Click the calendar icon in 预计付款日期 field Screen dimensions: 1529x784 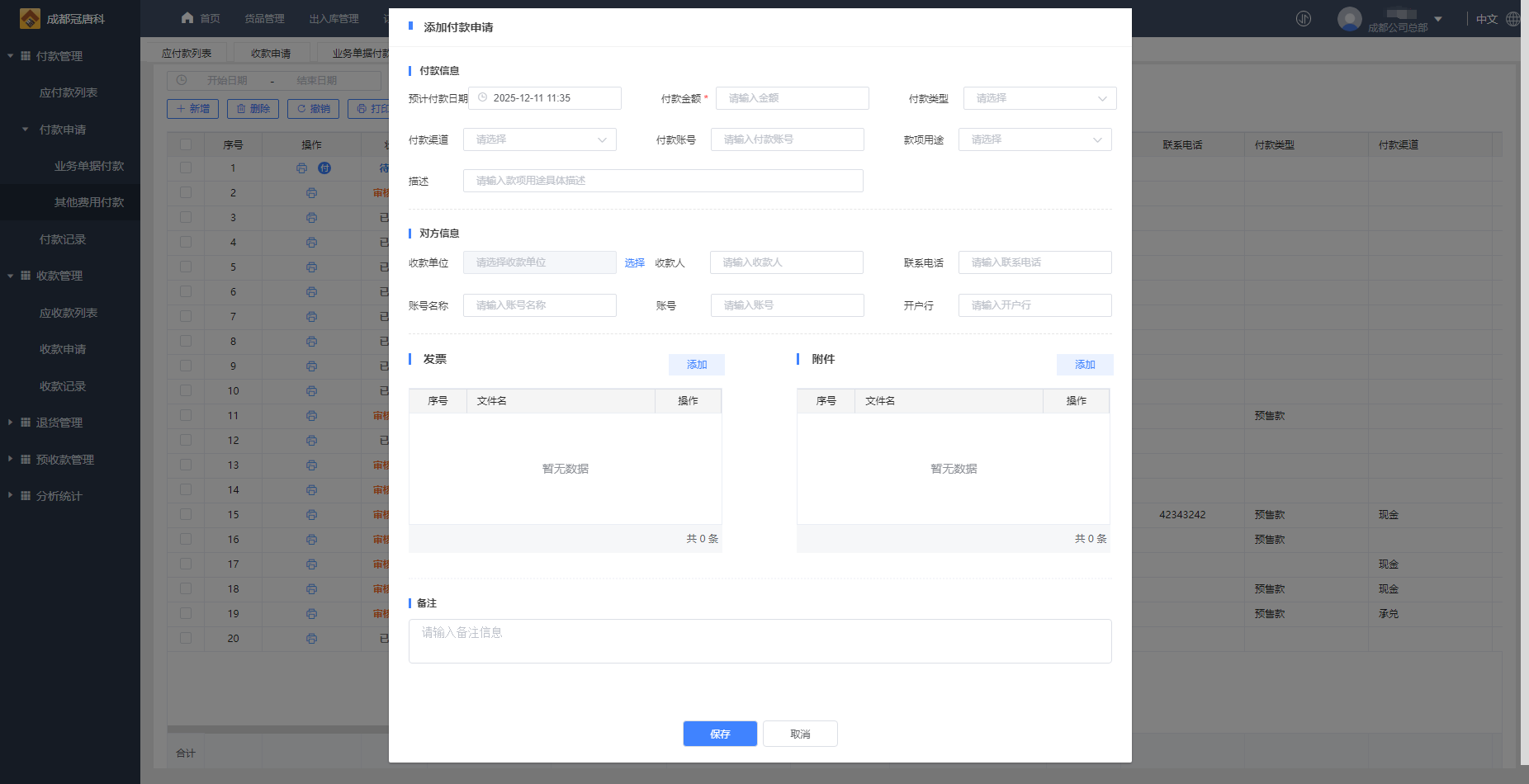(483, 97)
